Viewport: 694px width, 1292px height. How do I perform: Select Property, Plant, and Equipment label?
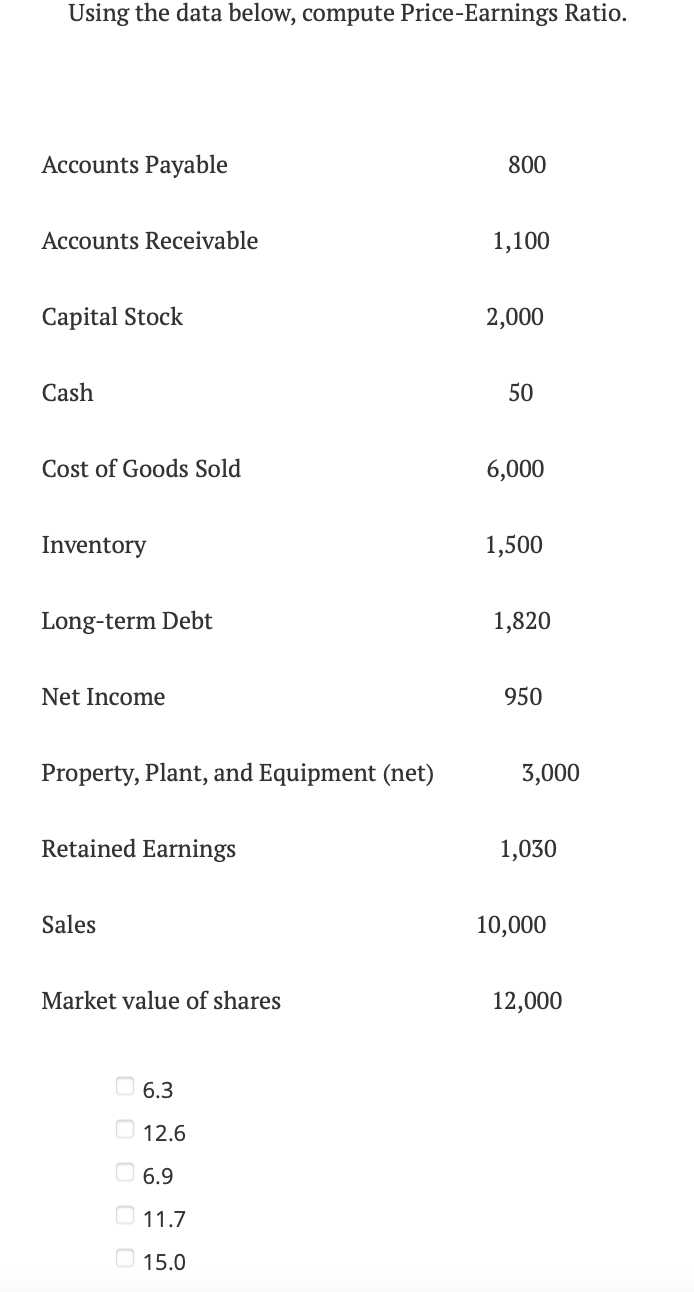coord(238,773)
